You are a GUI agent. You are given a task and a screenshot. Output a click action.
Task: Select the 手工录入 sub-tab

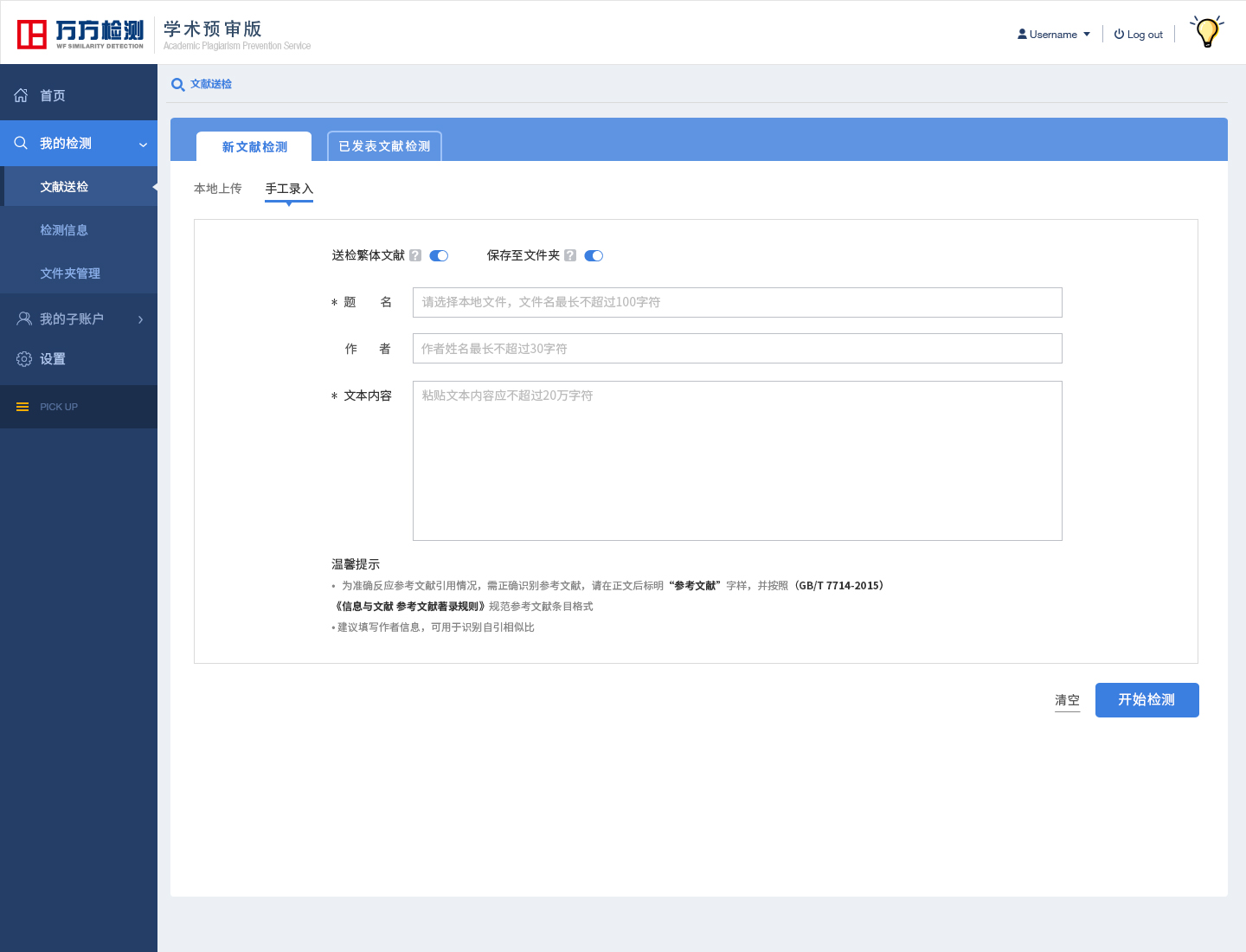click(x=289, y=189)
